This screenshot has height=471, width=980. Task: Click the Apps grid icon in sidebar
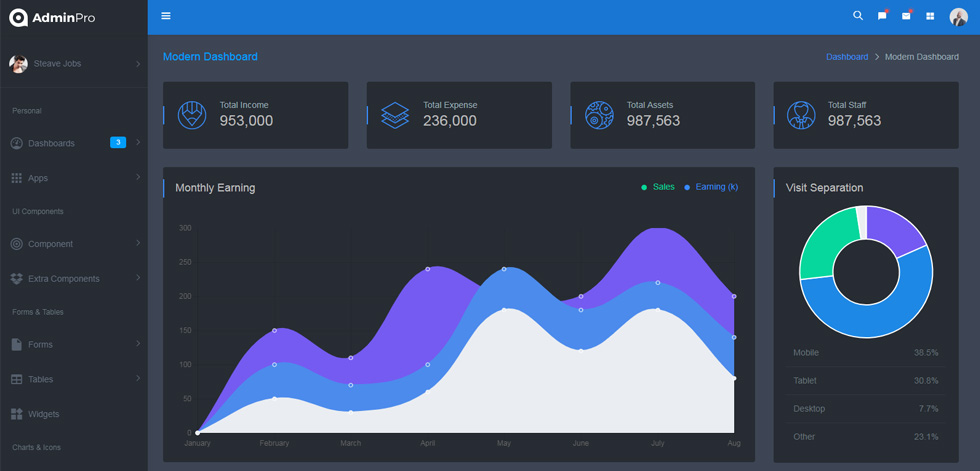tap(17, 178)
